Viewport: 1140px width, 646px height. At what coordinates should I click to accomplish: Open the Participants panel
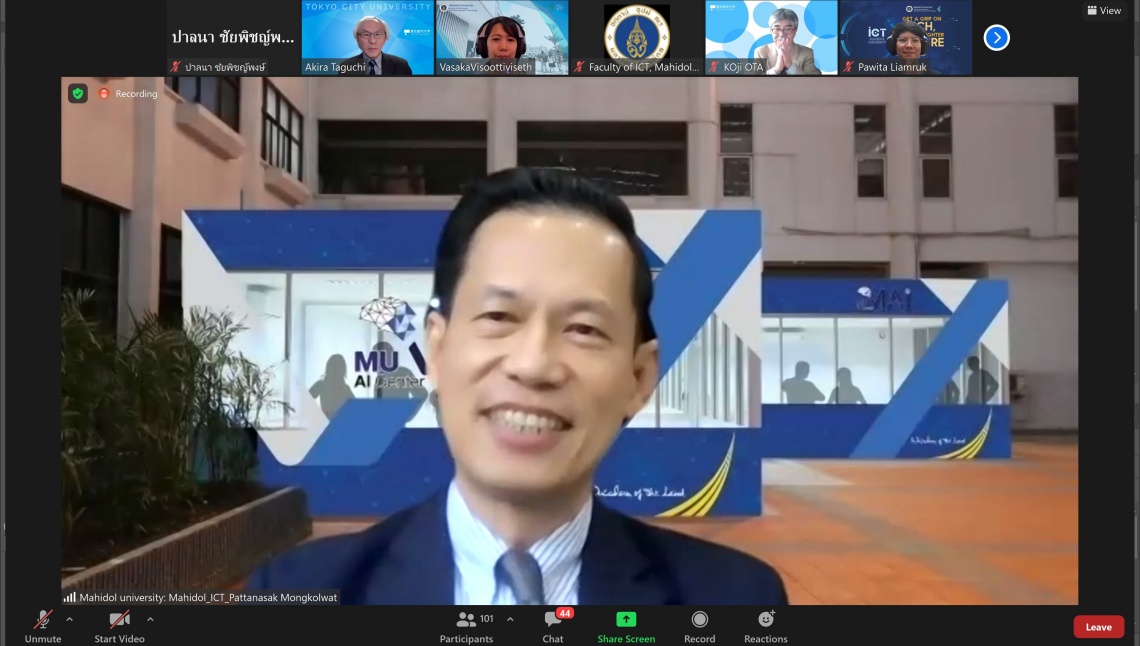(x=467, y=625)
